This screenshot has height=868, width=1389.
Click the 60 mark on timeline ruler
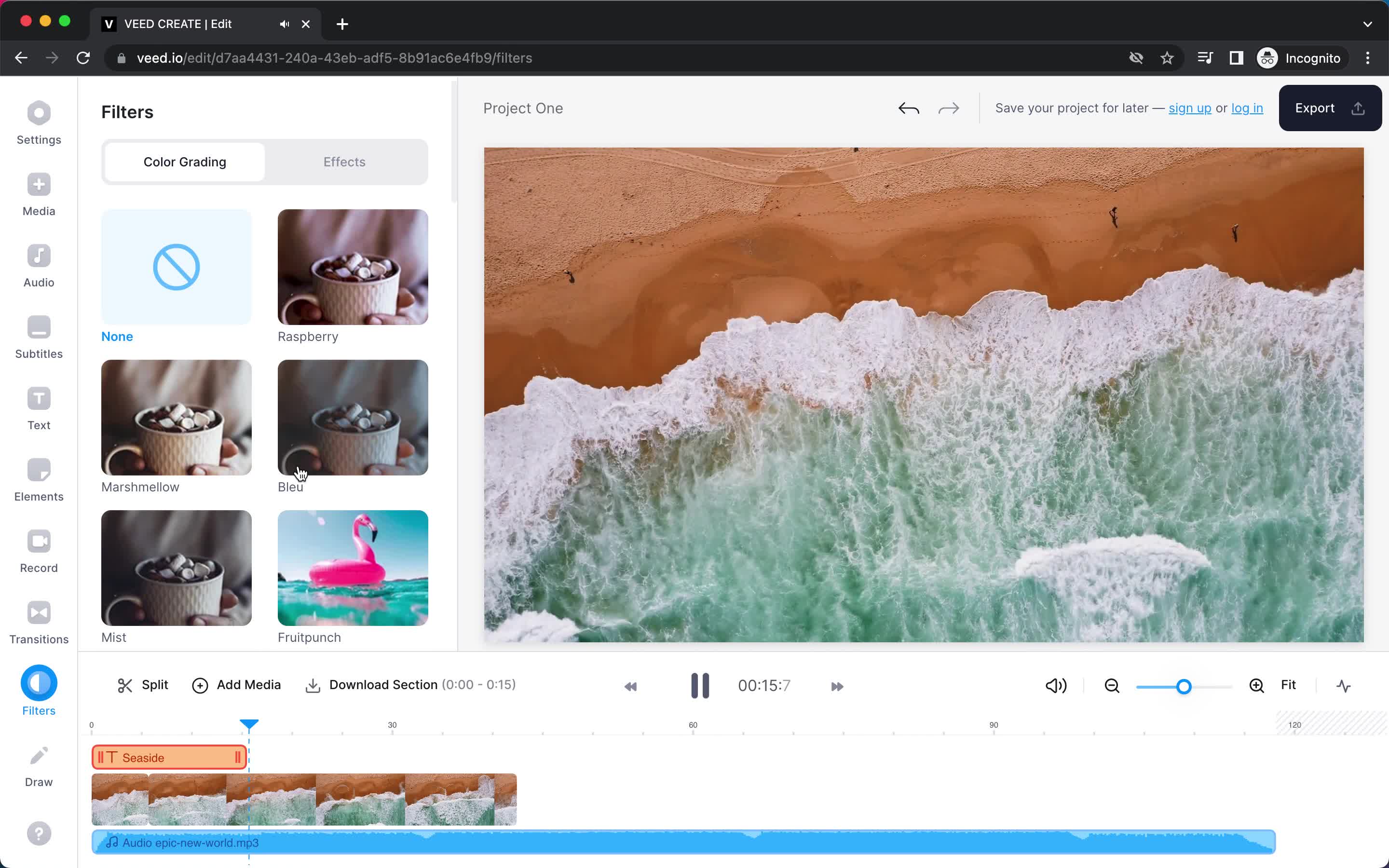[x=693, y=725]
